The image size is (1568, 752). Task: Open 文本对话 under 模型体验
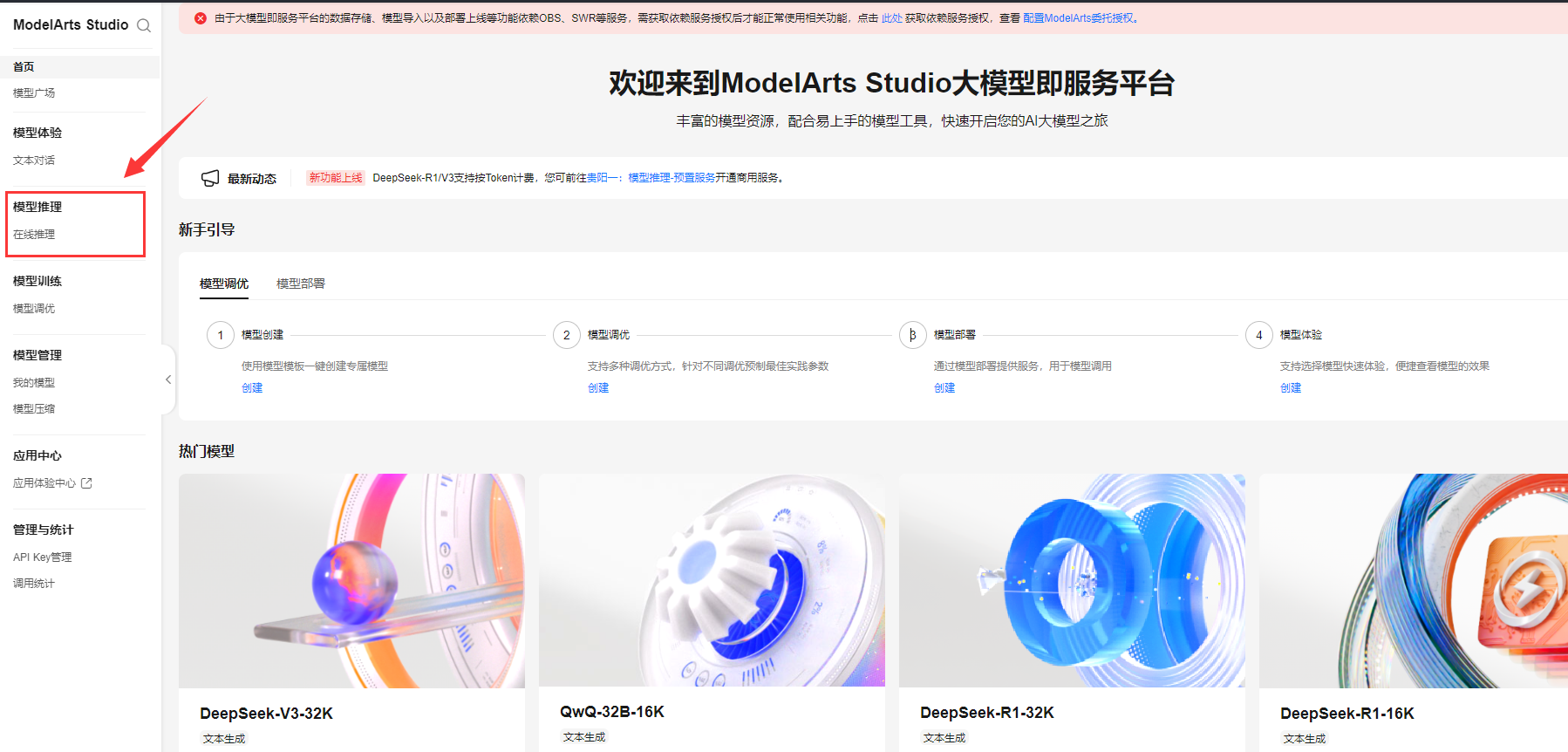34,161
